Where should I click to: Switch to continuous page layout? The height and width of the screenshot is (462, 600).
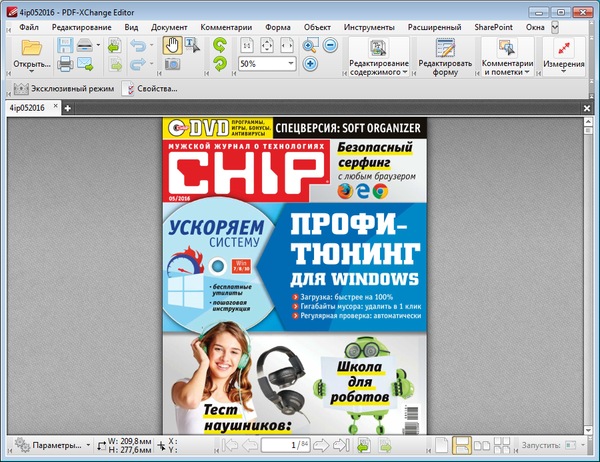(462, 444)
